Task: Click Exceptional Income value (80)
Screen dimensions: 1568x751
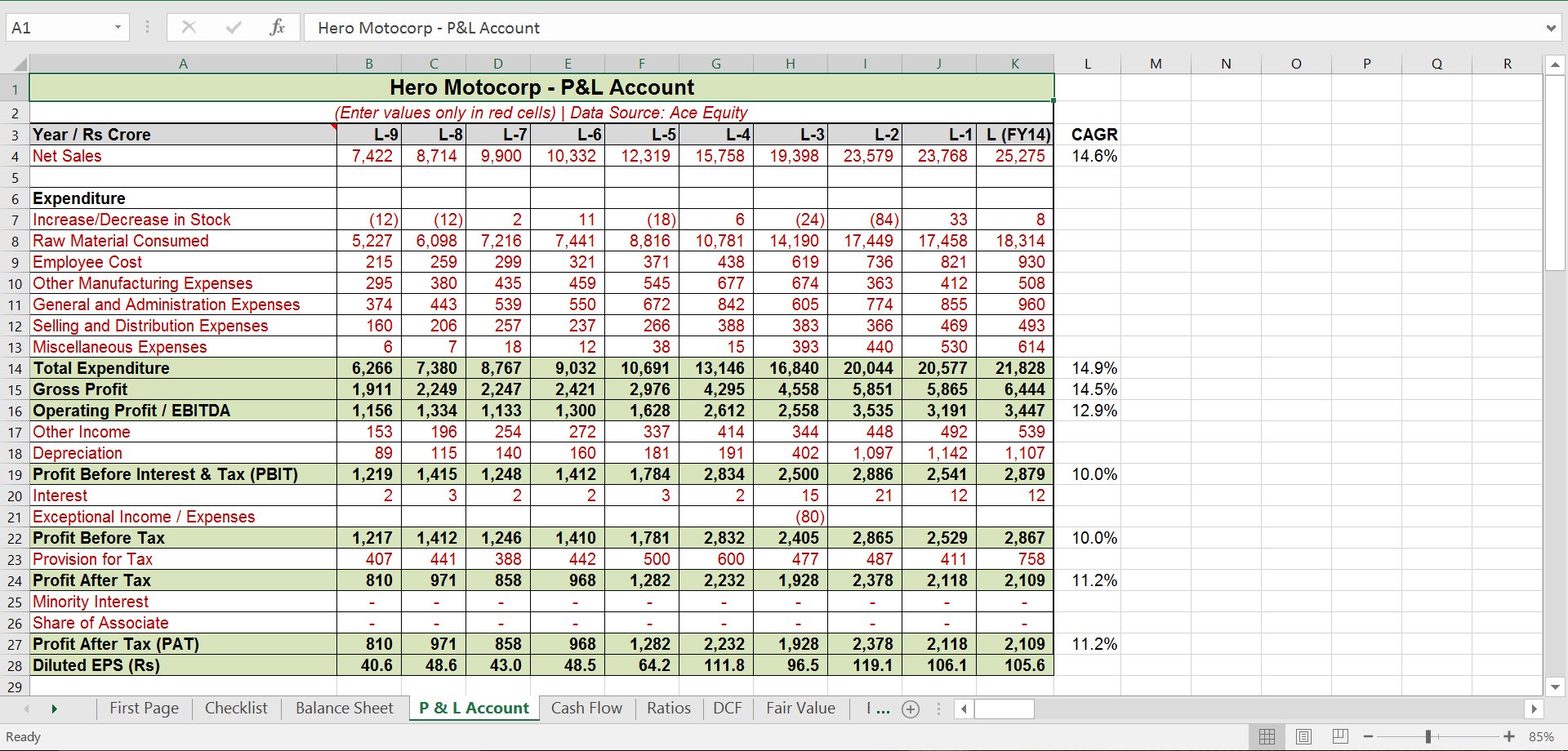Action: pos(791,517)
